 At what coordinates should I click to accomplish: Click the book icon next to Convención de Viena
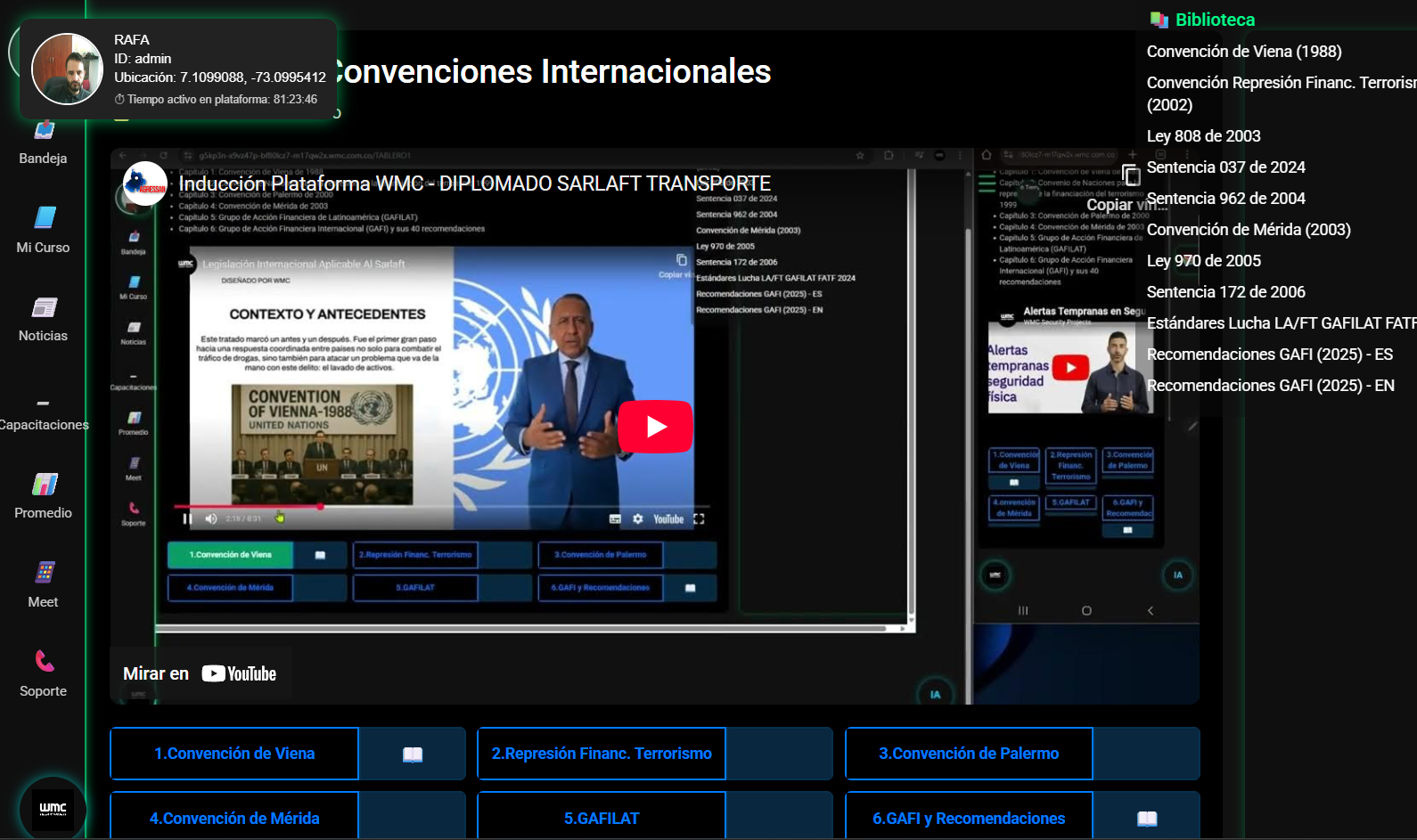pos(412,754)
